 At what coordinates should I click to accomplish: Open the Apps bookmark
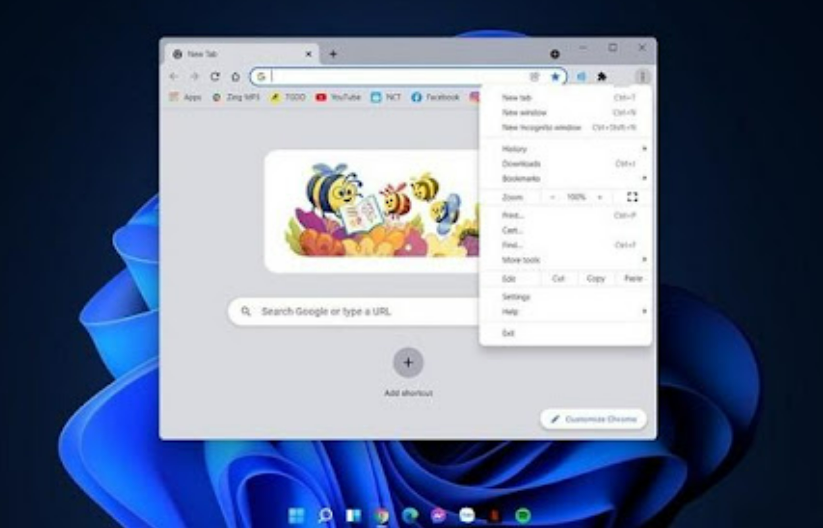185,97
